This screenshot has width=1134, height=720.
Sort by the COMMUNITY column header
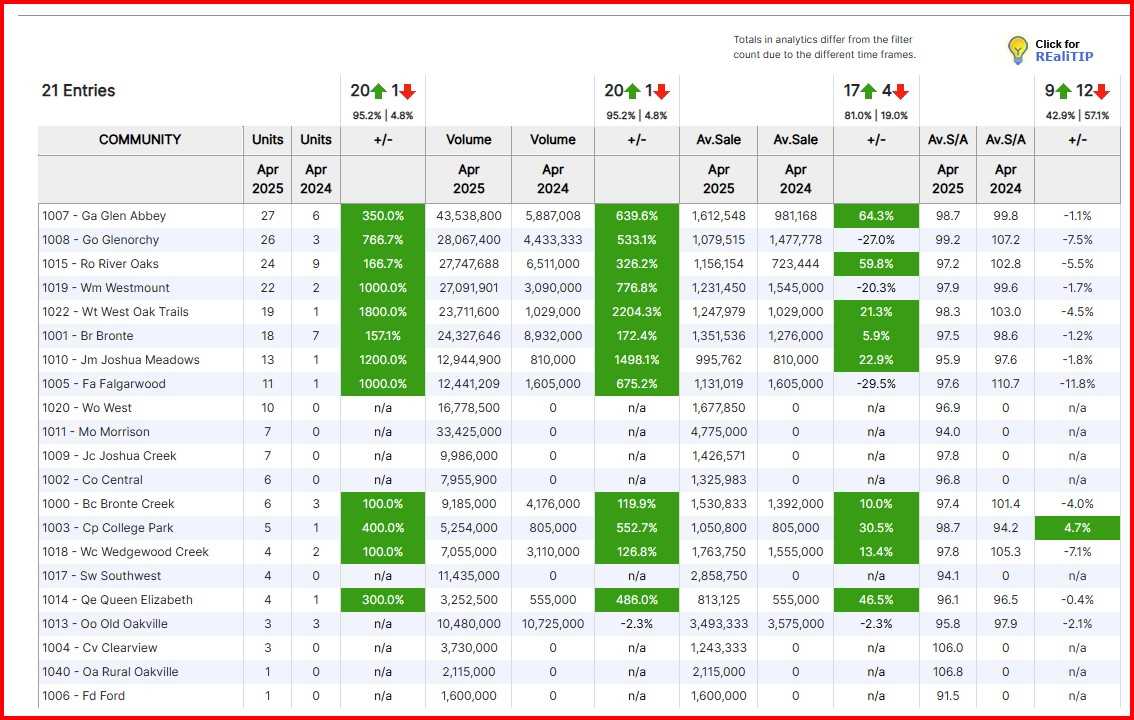pos(140,140)
